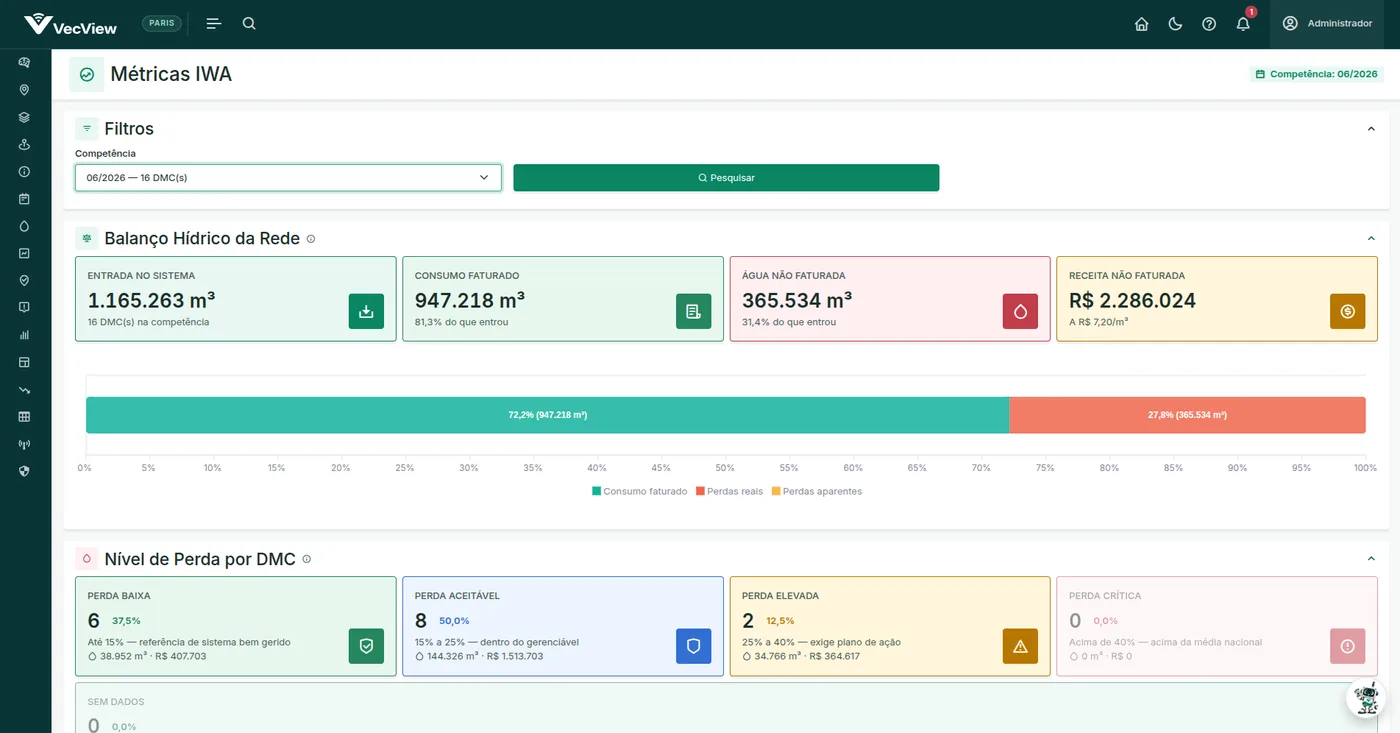Viewport: 1400px width, 733px height.
Task: Click the 947.218 m³ value
Action: [x=470, y=300]
